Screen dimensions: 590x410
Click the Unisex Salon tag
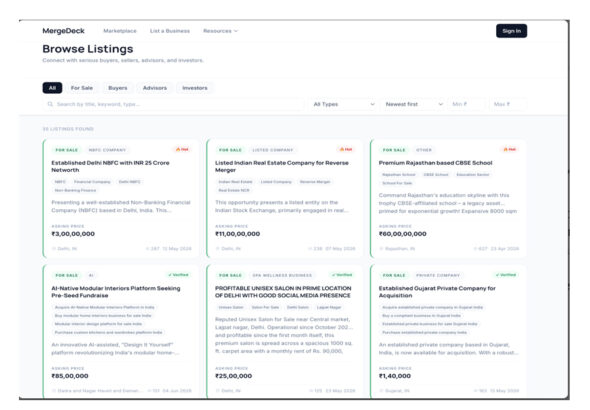coord(231,307)
